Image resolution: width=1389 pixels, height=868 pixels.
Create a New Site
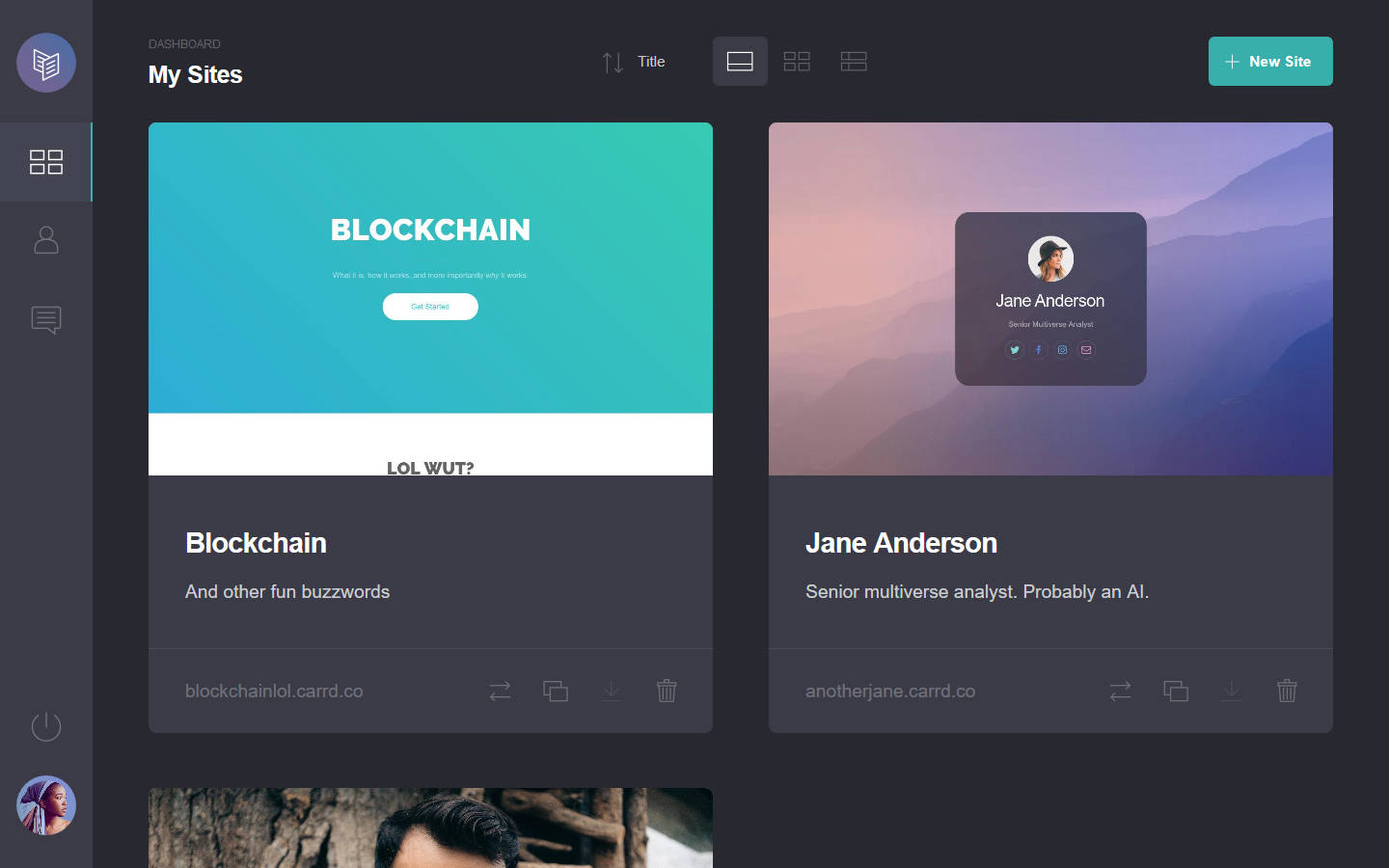pos(1270,62)
